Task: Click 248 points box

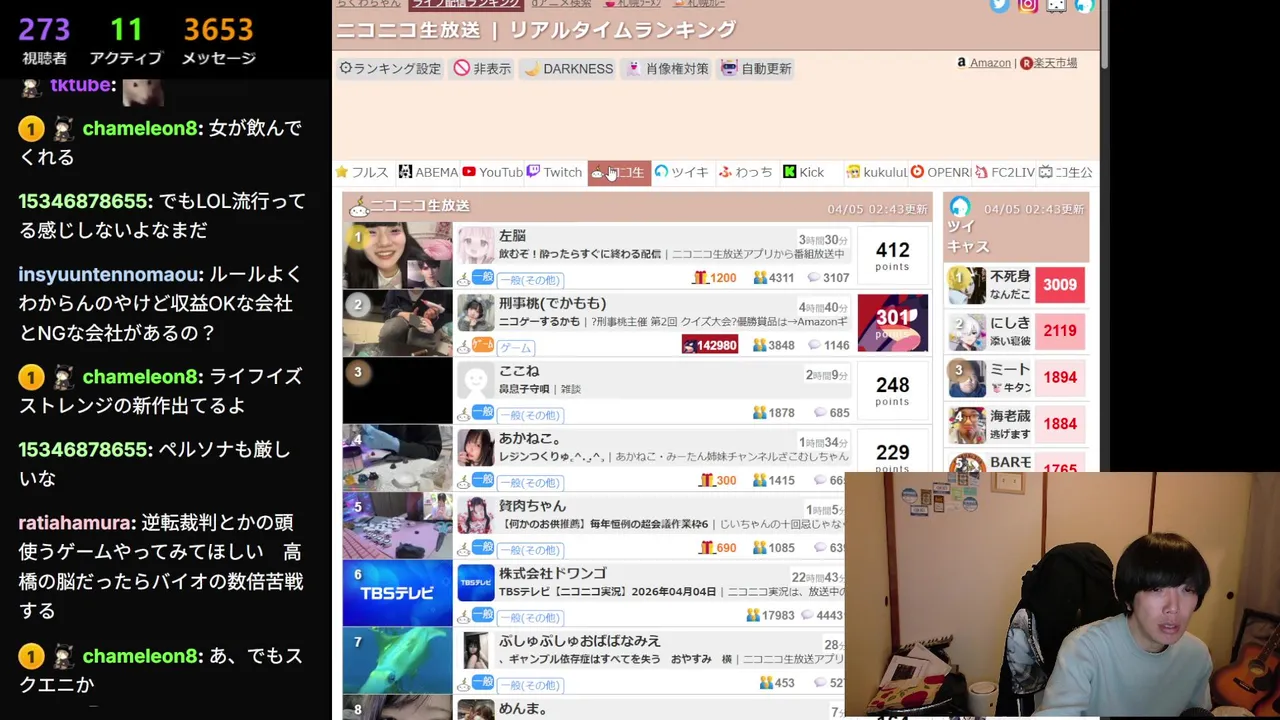Action: pos(892,390)
